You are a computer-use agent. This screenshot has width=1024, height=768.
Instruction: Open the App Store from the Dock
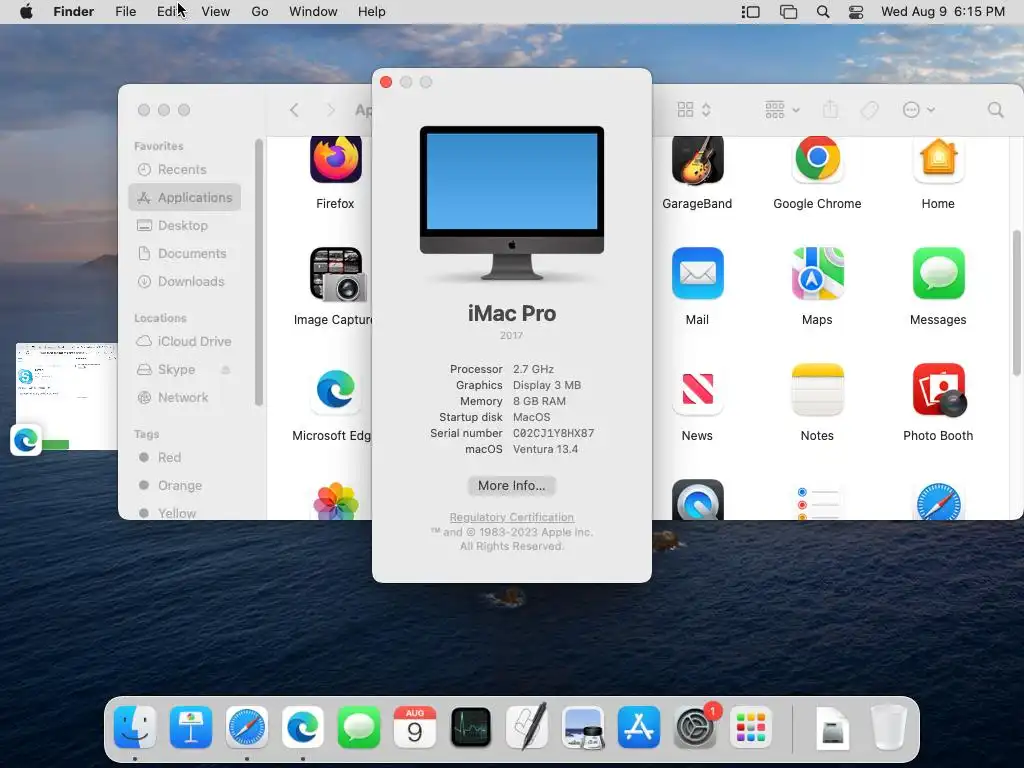pyautogui.click(x=639, y=727)
